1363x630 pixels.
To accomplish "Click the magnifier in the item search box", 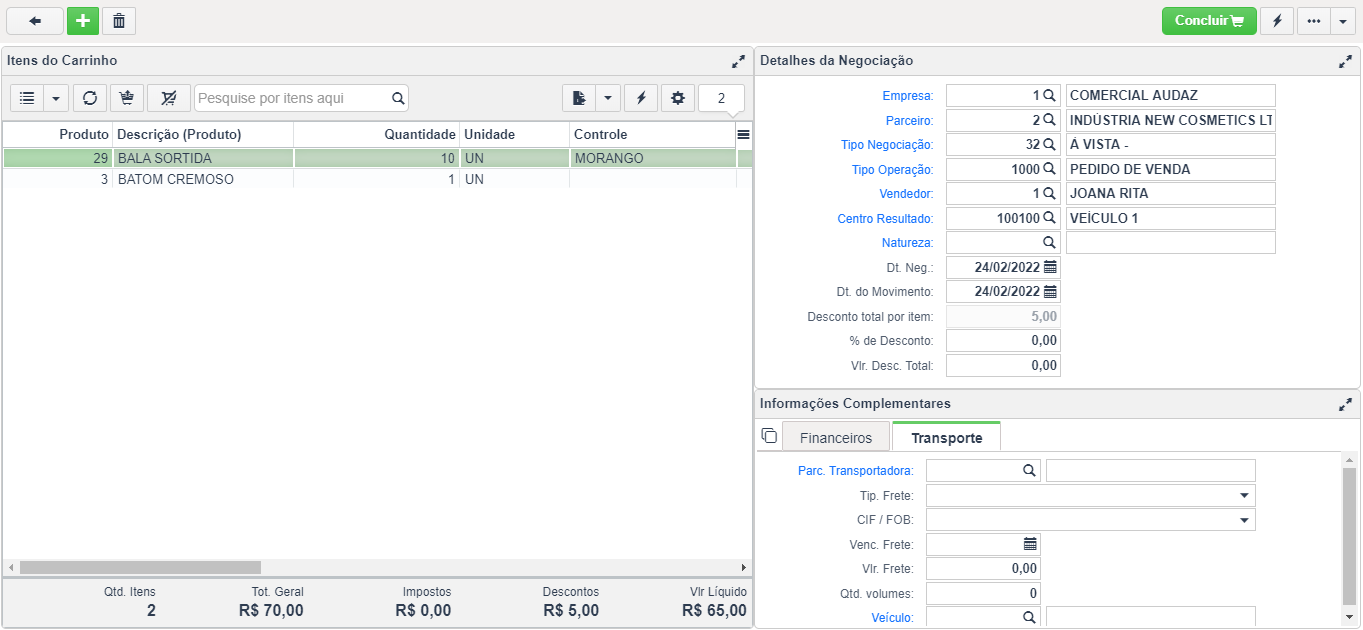I will [x=398, y=98].
